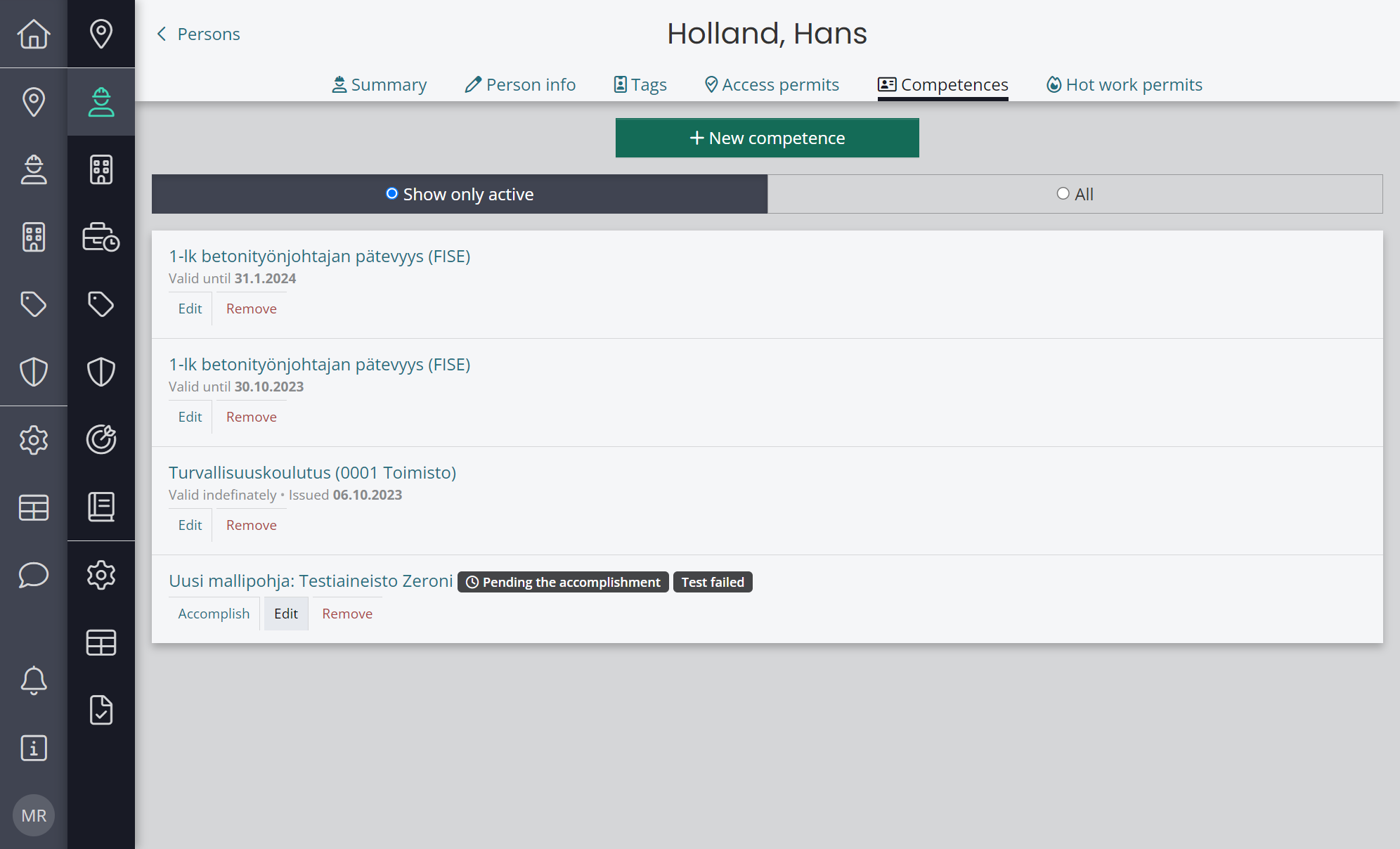The width and height of the screenshot is (1400, 849).
Task: Click the briefcase with clock icon
Action: 101,237
